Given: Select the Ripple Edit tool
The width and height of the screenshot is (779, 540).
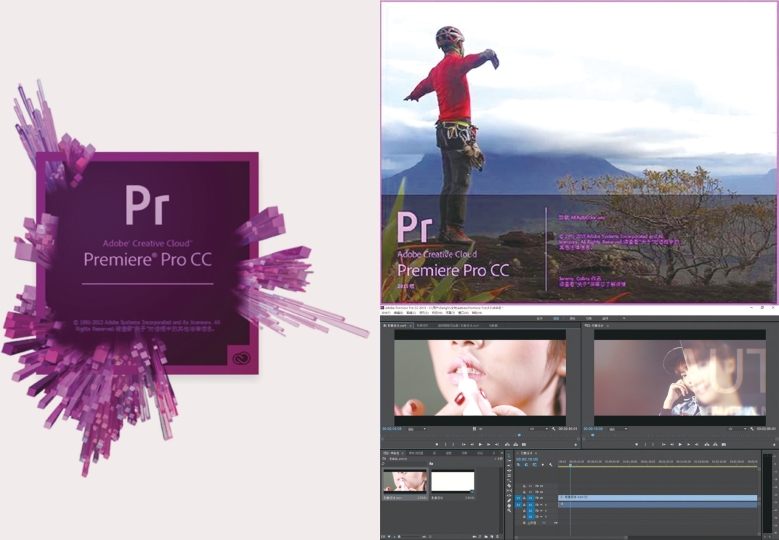Looking at the screenshot, I should coord(509,470).
